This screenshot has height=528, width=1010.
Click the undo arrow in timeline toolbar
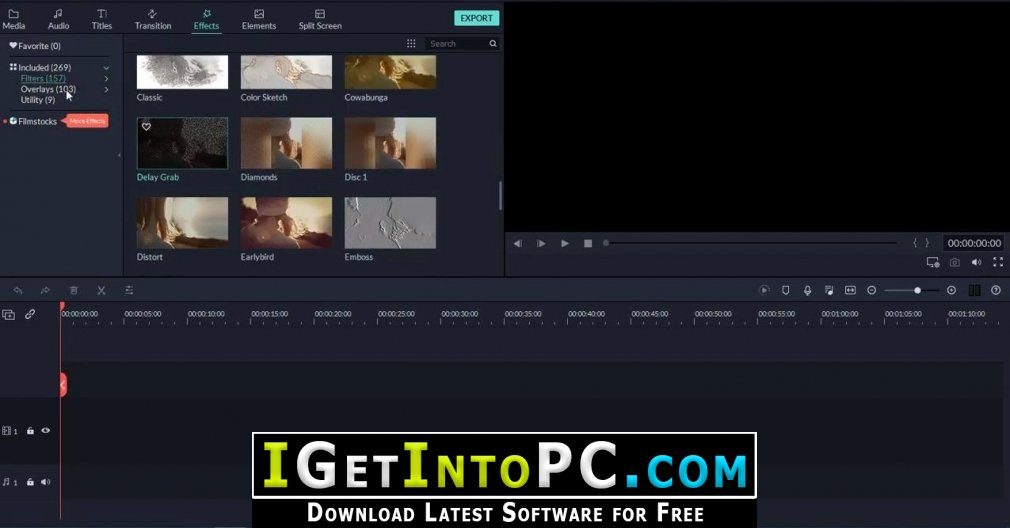click(18, 290)
